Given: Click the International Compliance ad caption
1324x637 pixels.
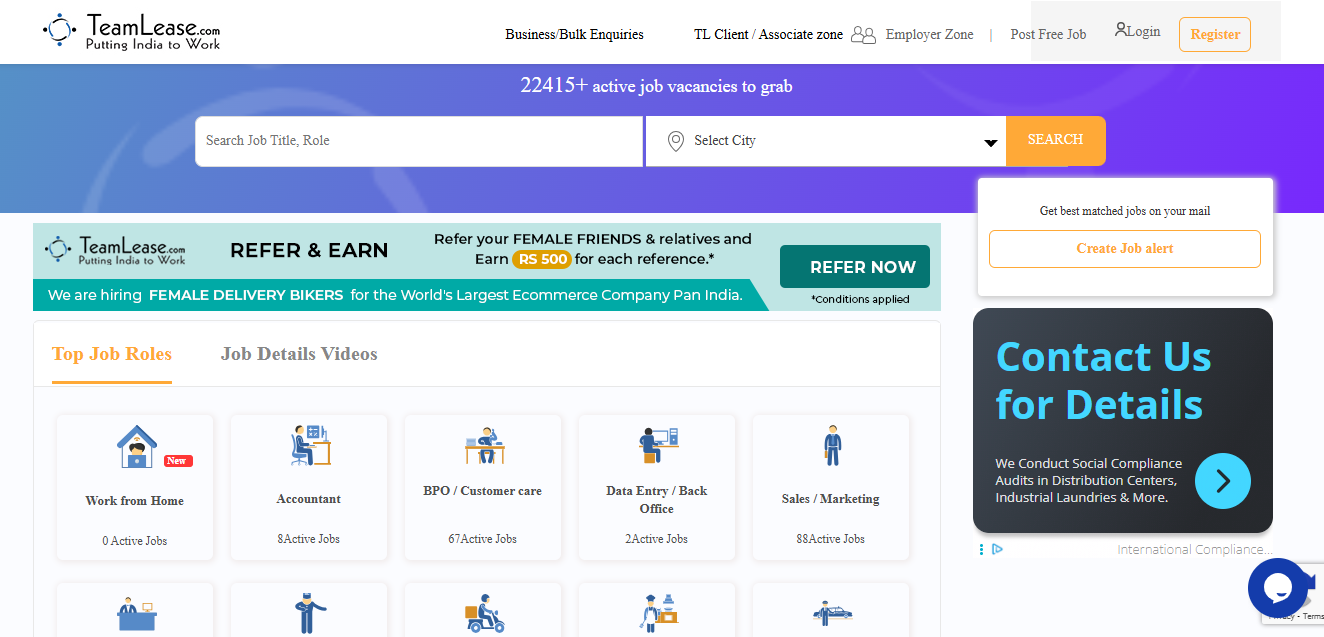Looking at the screenshot, I should [x=1195, y=549].
